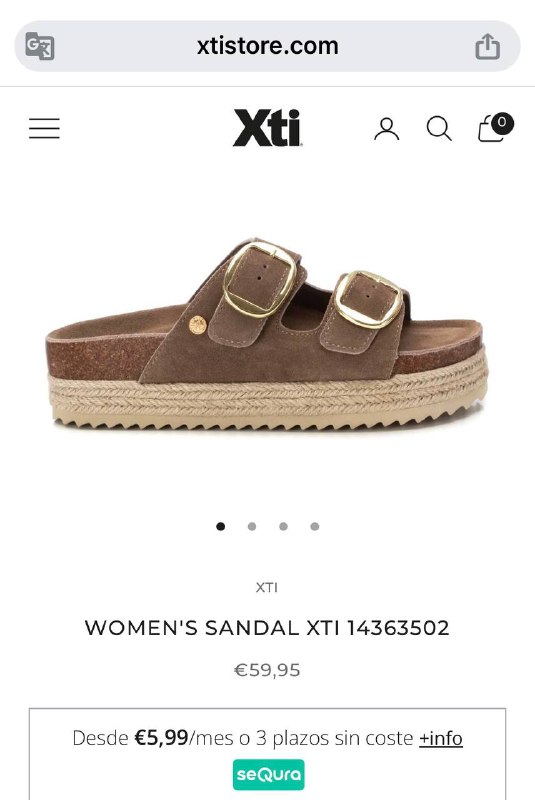
Task: Click the Xti logo to go home
Action: tap(267, 128)
